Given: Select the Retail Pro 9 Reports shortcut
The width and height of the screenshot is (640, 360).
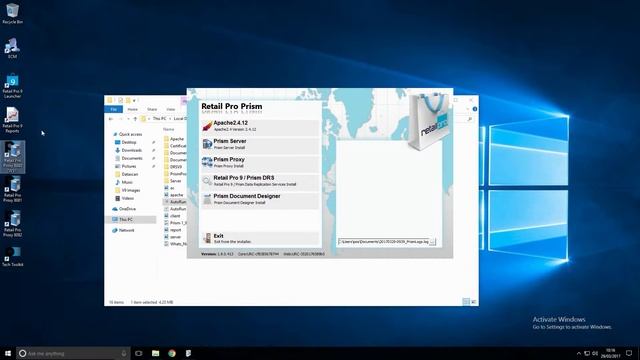Looking at the screenshot, I should pos(12,120).
